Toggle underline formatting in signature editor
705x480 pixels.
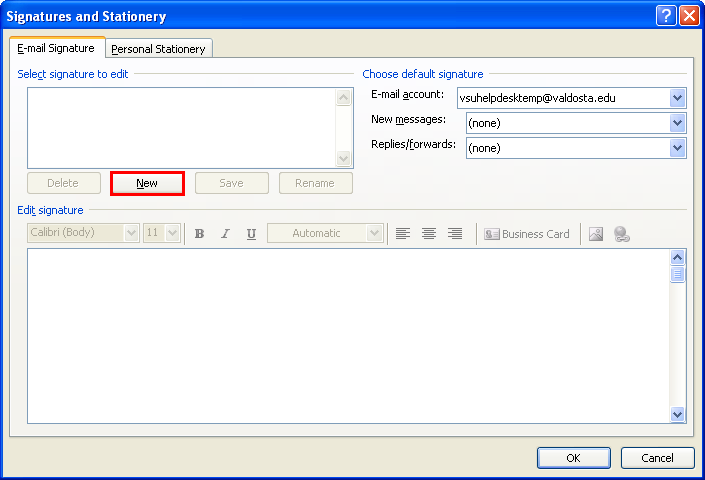coord(251,234)
